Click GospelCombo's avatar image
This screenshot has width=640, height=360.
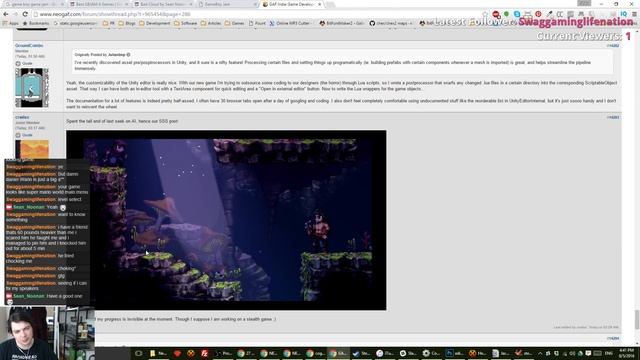pyautogui.click(x=32, y=88)
